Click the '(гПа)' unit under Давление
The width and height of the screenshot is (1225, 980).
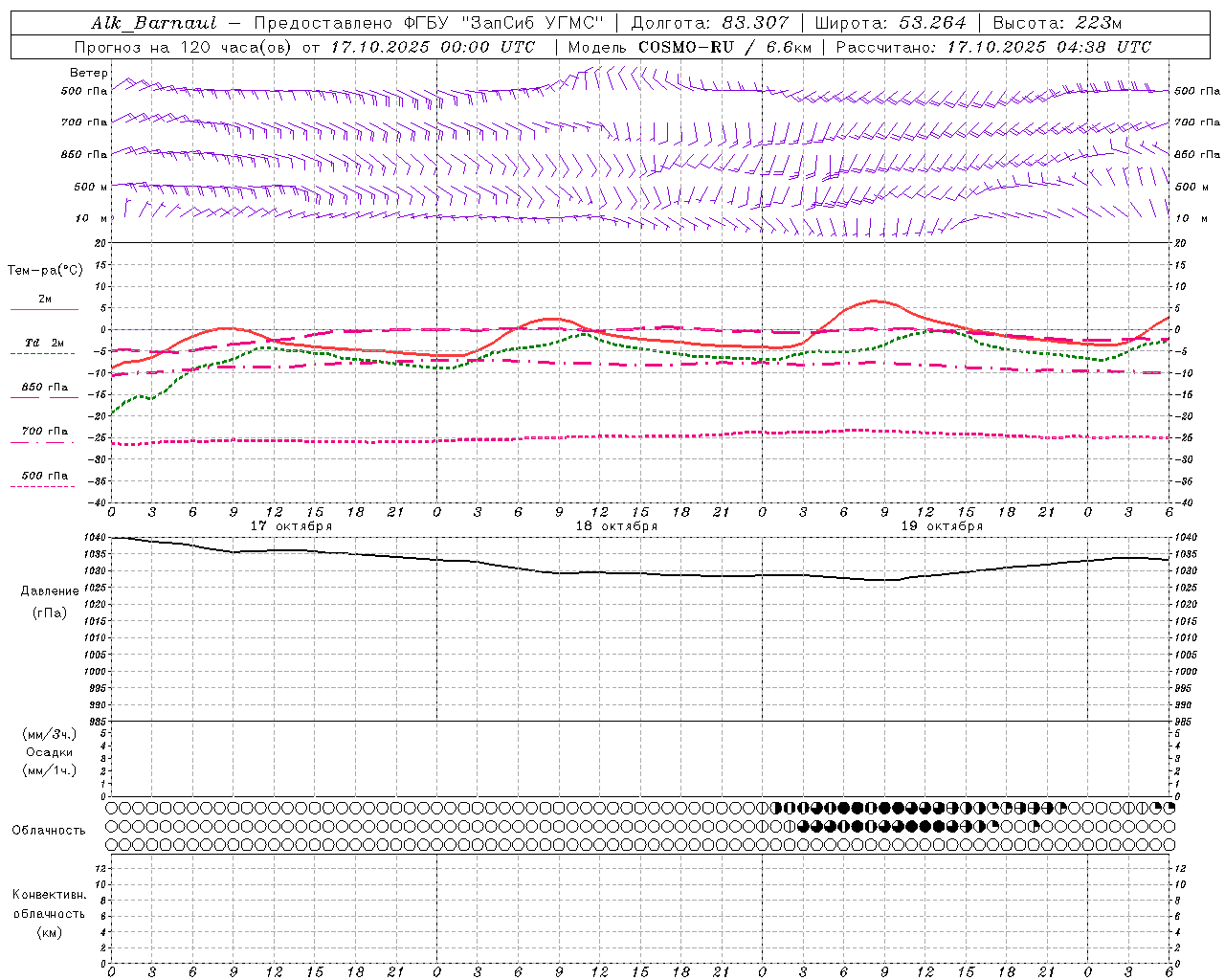(50, 612)
